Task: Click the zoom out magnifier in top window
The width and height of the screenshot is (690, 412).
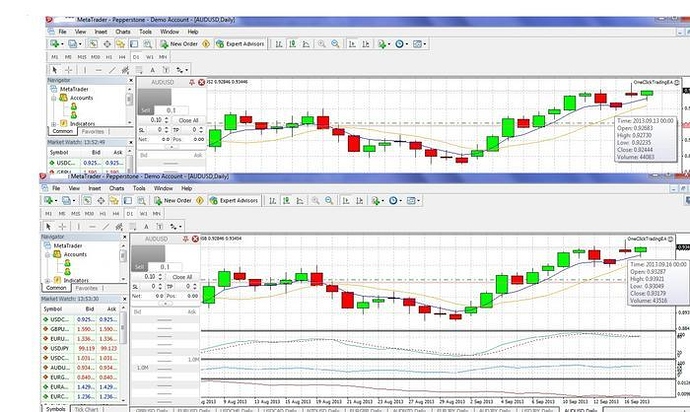Action: 335,44
